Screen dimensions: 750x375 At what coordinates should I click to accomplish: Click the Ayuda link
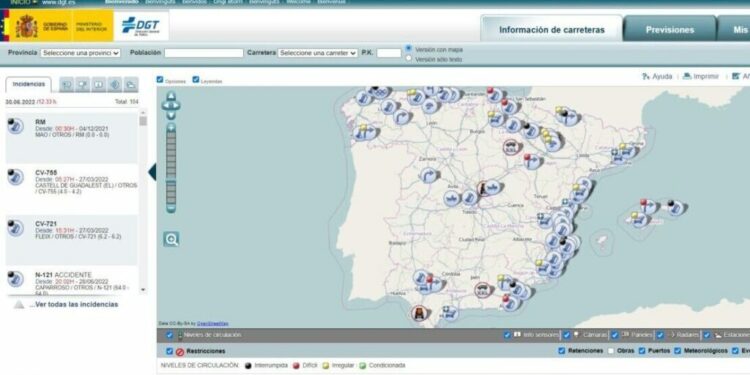pos(662,77)
